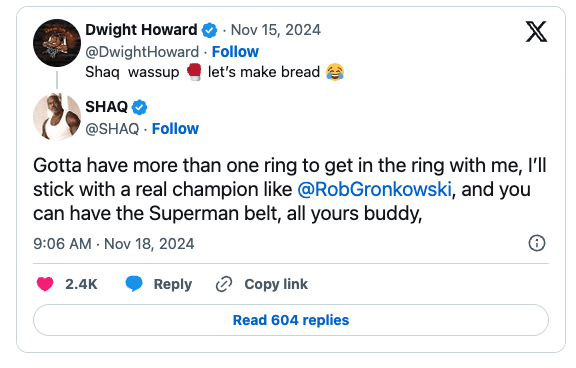Open the tweet info circle icon

click(x=537, y=243)
